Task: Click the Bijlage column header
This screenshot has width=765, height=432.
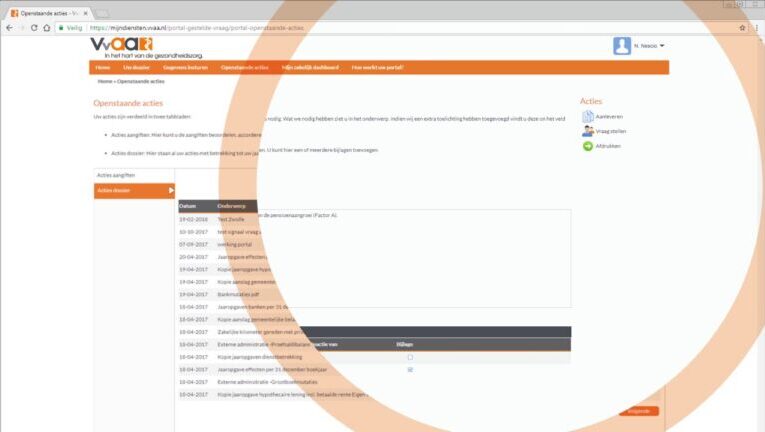Action: click(x=404, y=344)
